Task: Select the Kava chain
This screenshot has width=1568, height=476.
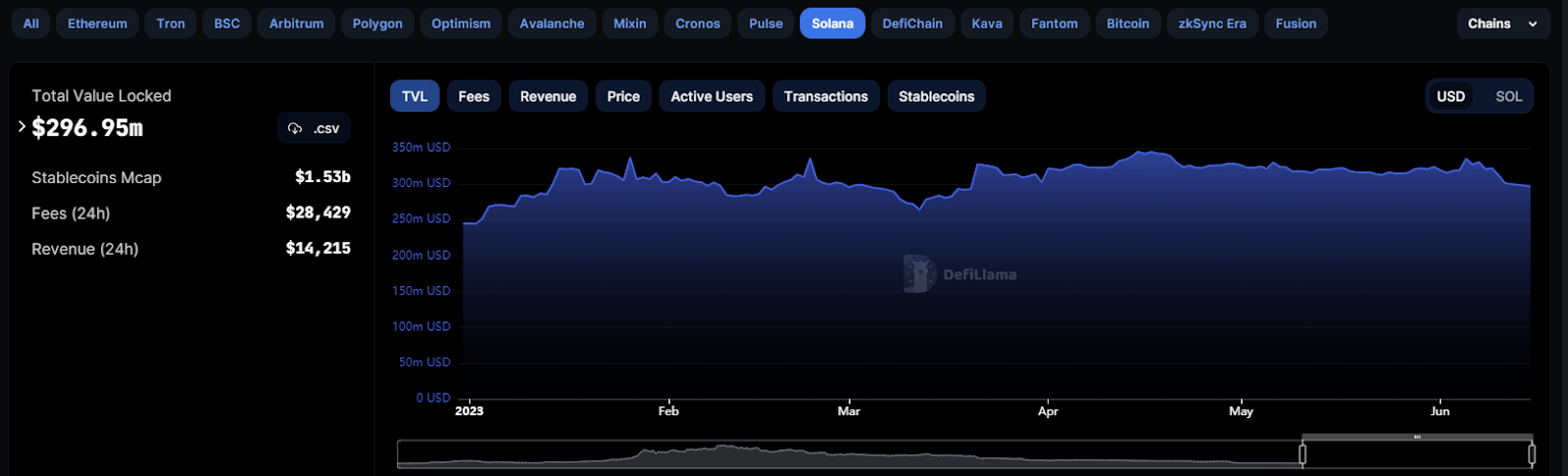Action: click(987, 24)
